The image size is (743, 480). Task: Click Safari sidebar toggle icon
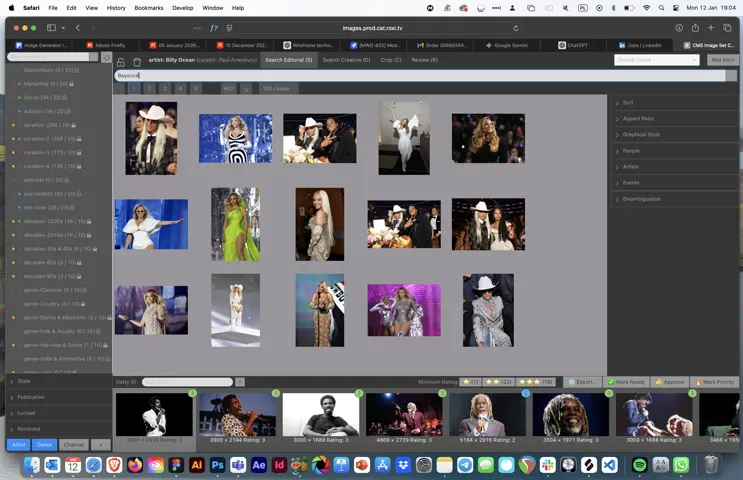51,28
